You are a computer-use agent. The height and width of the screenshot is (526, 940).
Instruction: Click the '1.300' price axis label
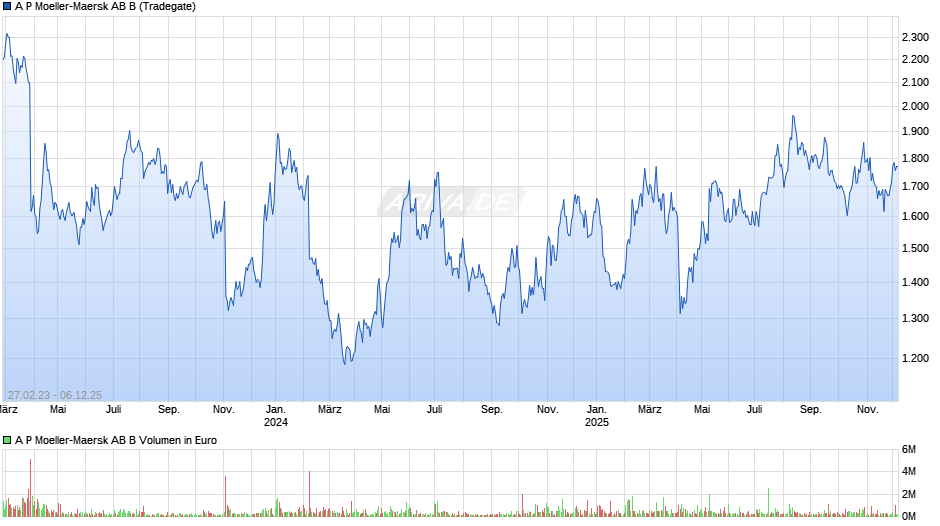click(x=915, y=318)
